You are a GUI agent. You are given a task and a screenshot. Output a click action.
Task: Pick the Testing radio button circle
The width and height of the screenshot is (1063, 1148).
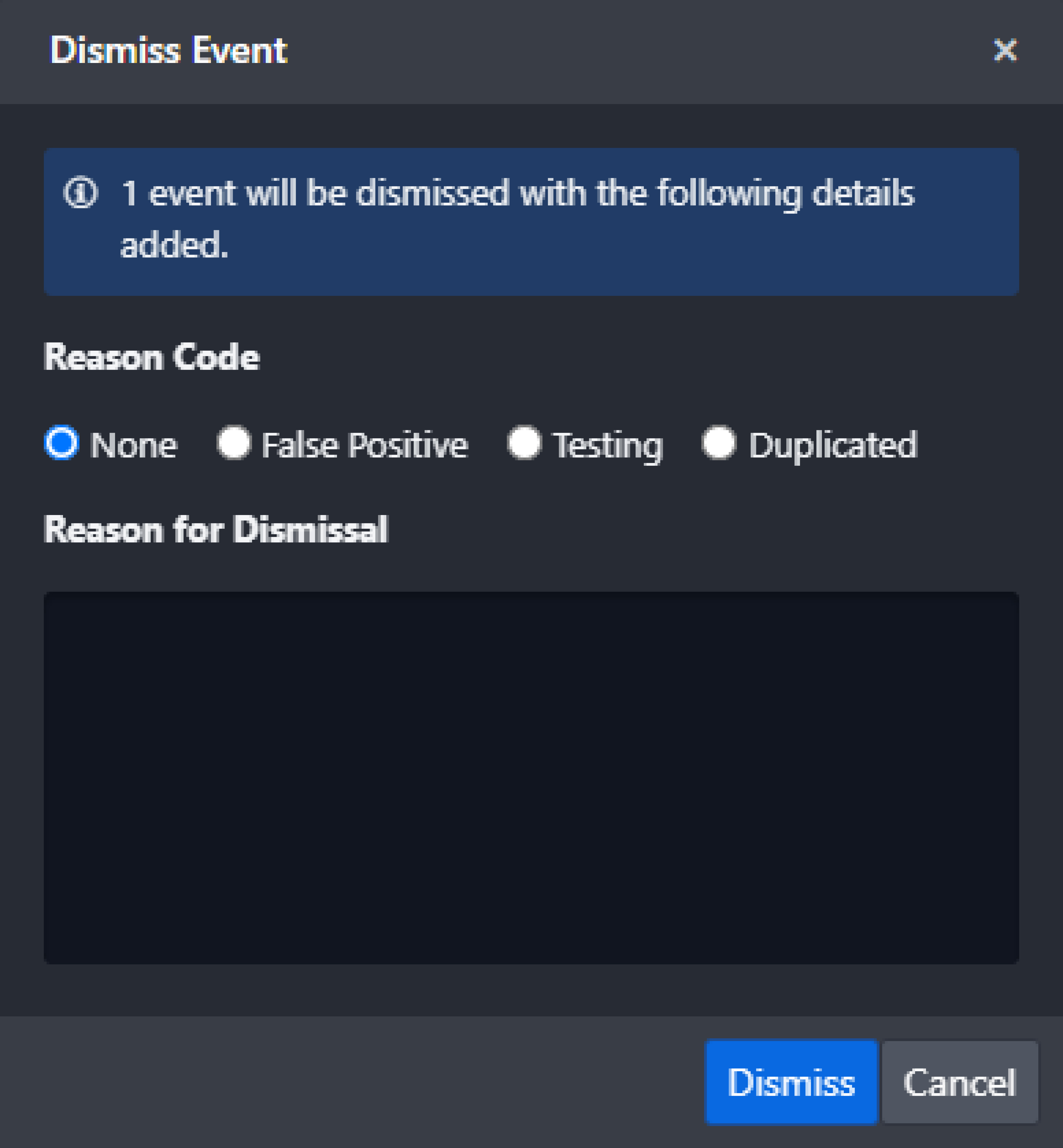tap(524, 443)
